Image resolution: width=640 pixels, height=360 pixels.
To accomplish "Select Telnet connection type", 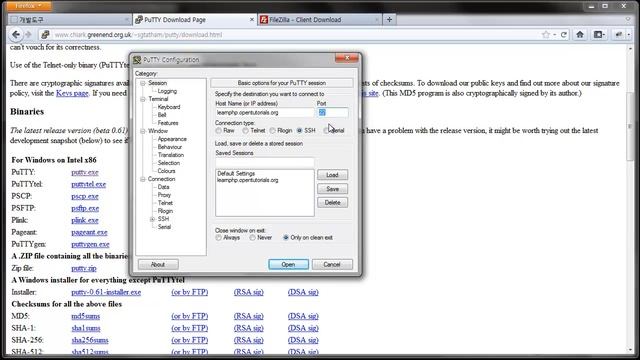I will point(245,131).
